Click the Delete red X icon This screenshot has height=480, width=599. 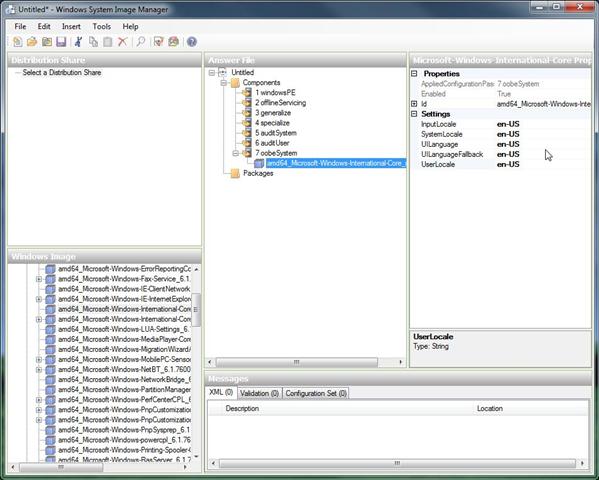[122, 42]
